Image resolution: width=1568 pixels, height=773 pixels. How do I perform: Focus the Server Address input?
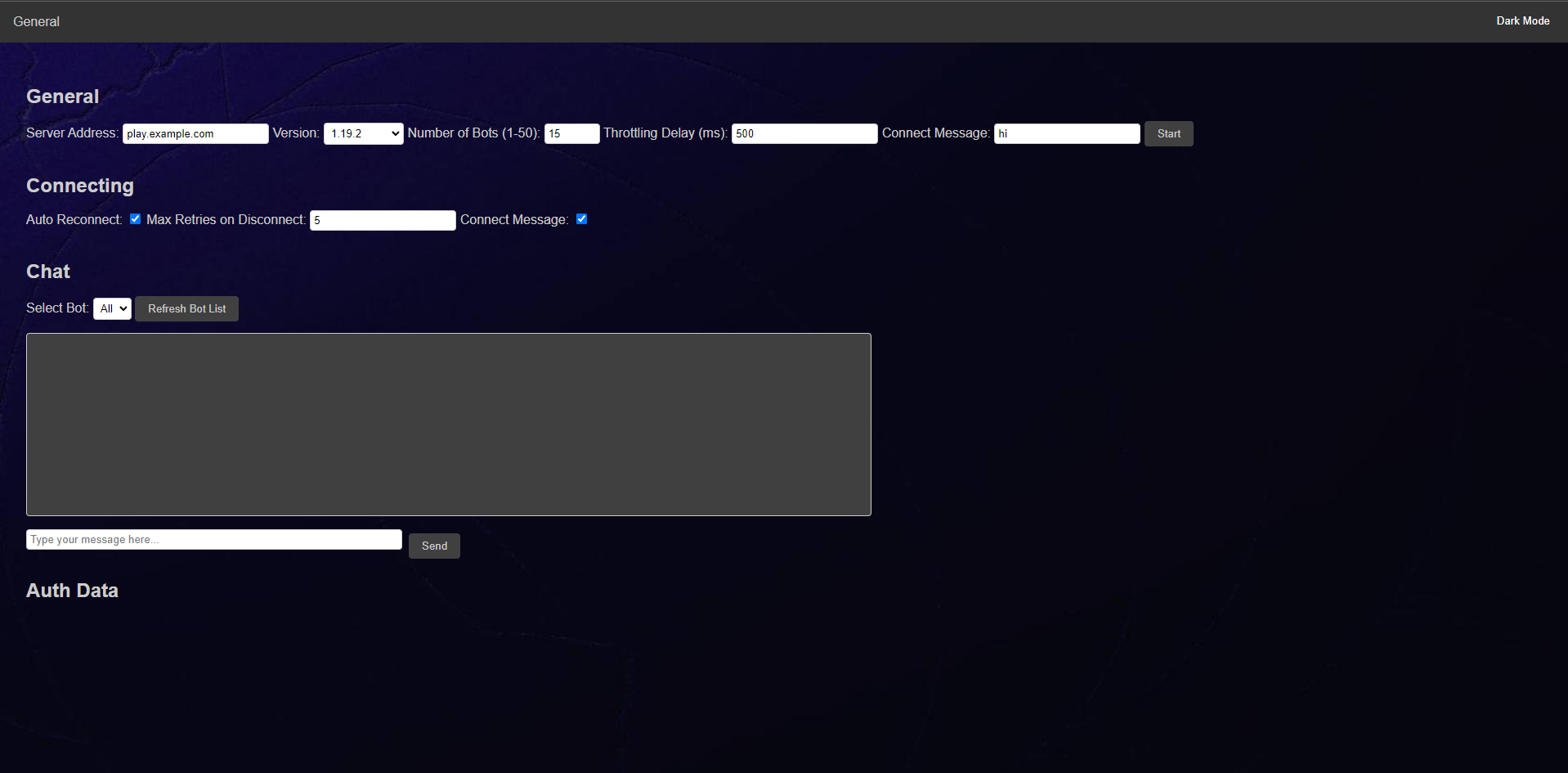pyautogui.click(x=195, y=133)
